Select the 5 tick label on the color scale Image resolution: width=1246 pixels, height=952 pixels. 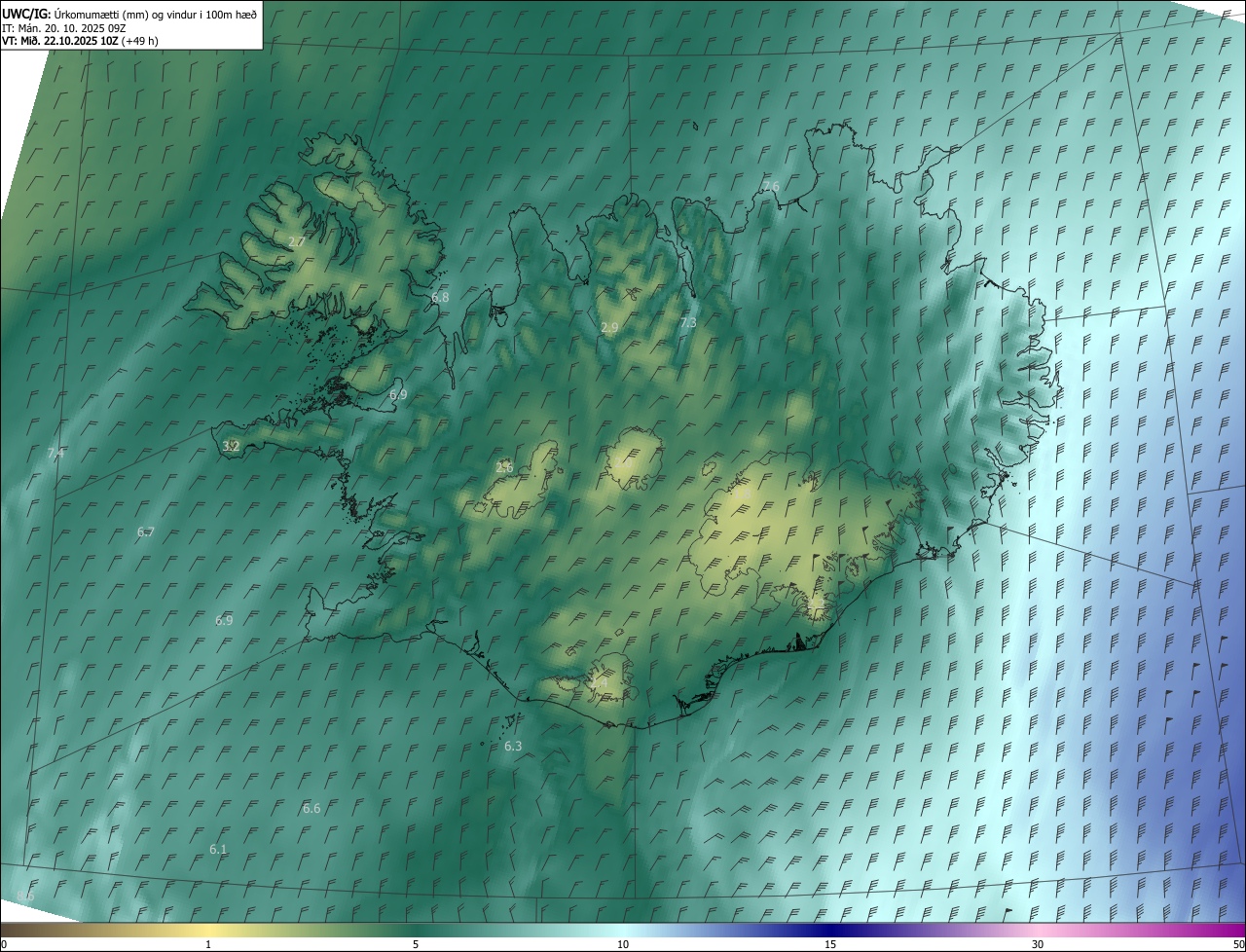[416, 944]
